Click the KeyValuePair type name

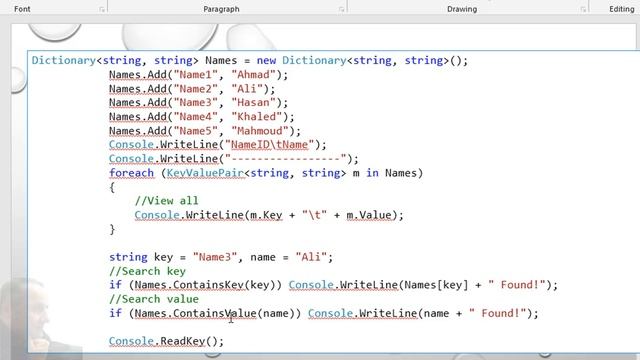(205, 173)
